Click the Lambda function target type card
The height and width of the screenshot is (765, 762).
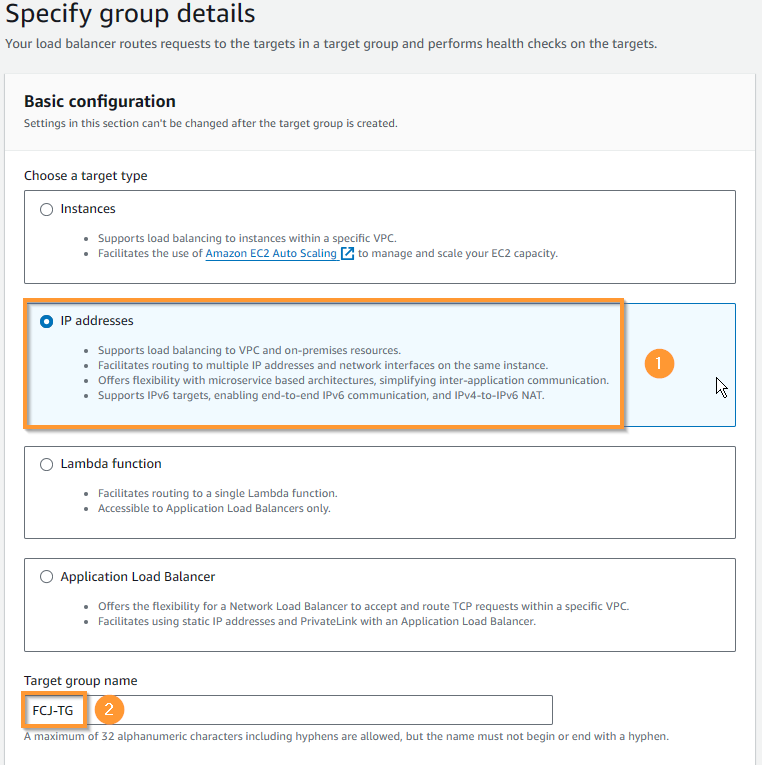point(380,492)
